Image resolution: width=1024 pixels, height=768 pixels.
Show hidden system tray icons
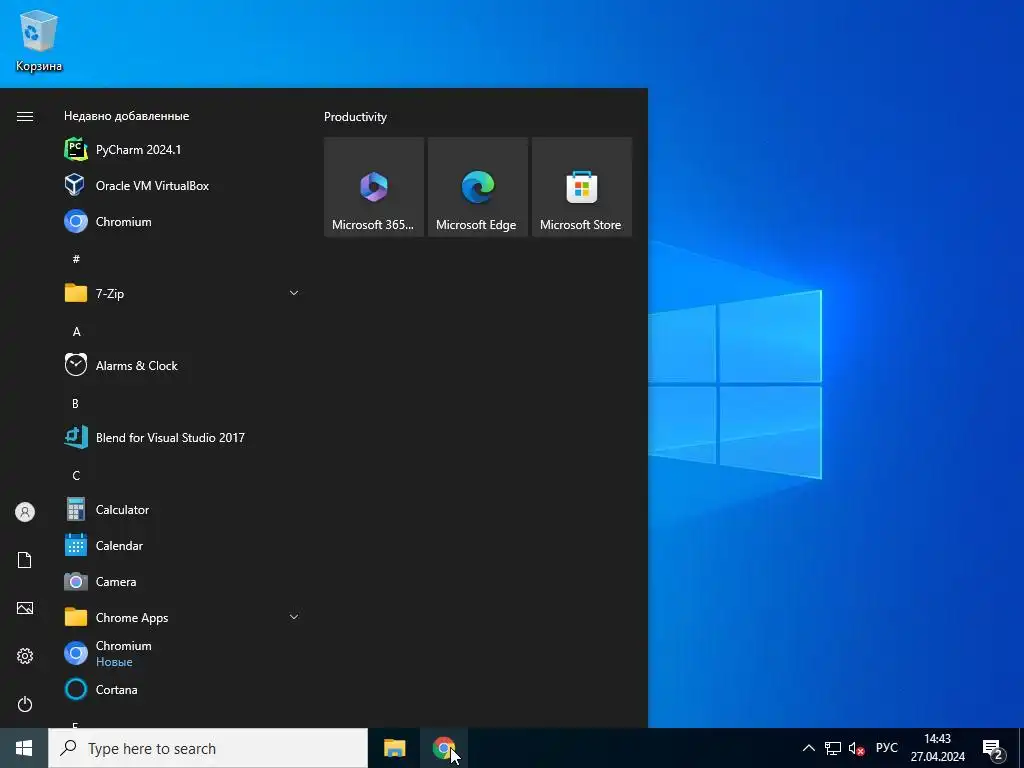[808, 748]
